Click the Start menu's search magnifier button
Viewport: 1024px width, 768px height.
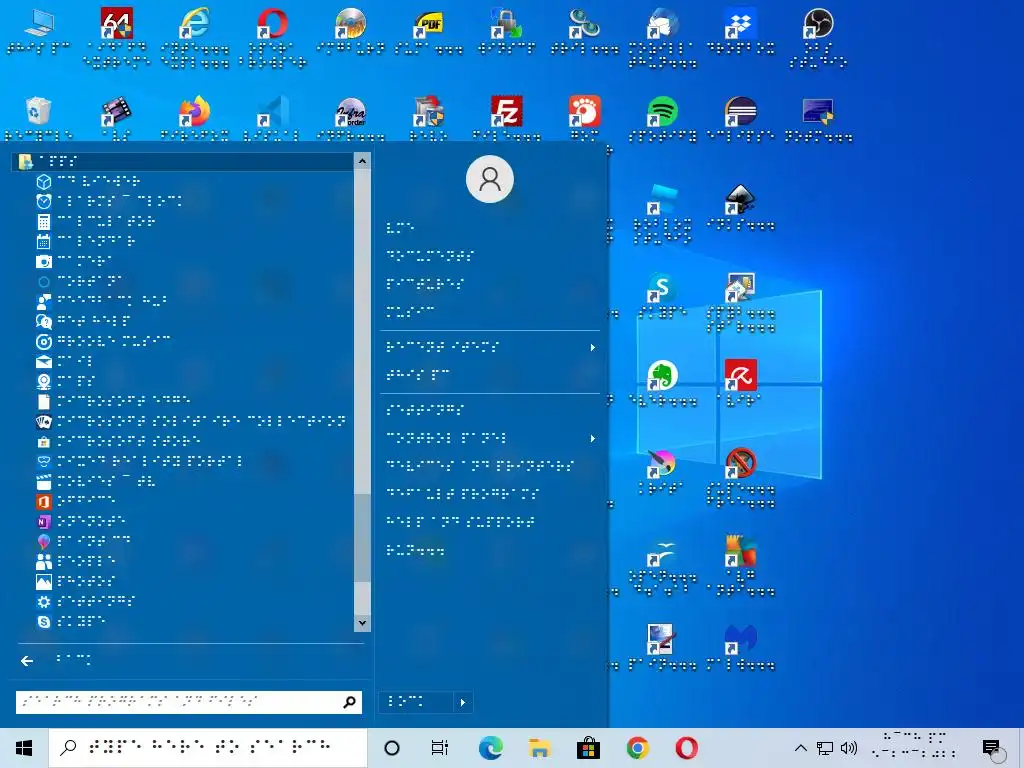point(350,702)
